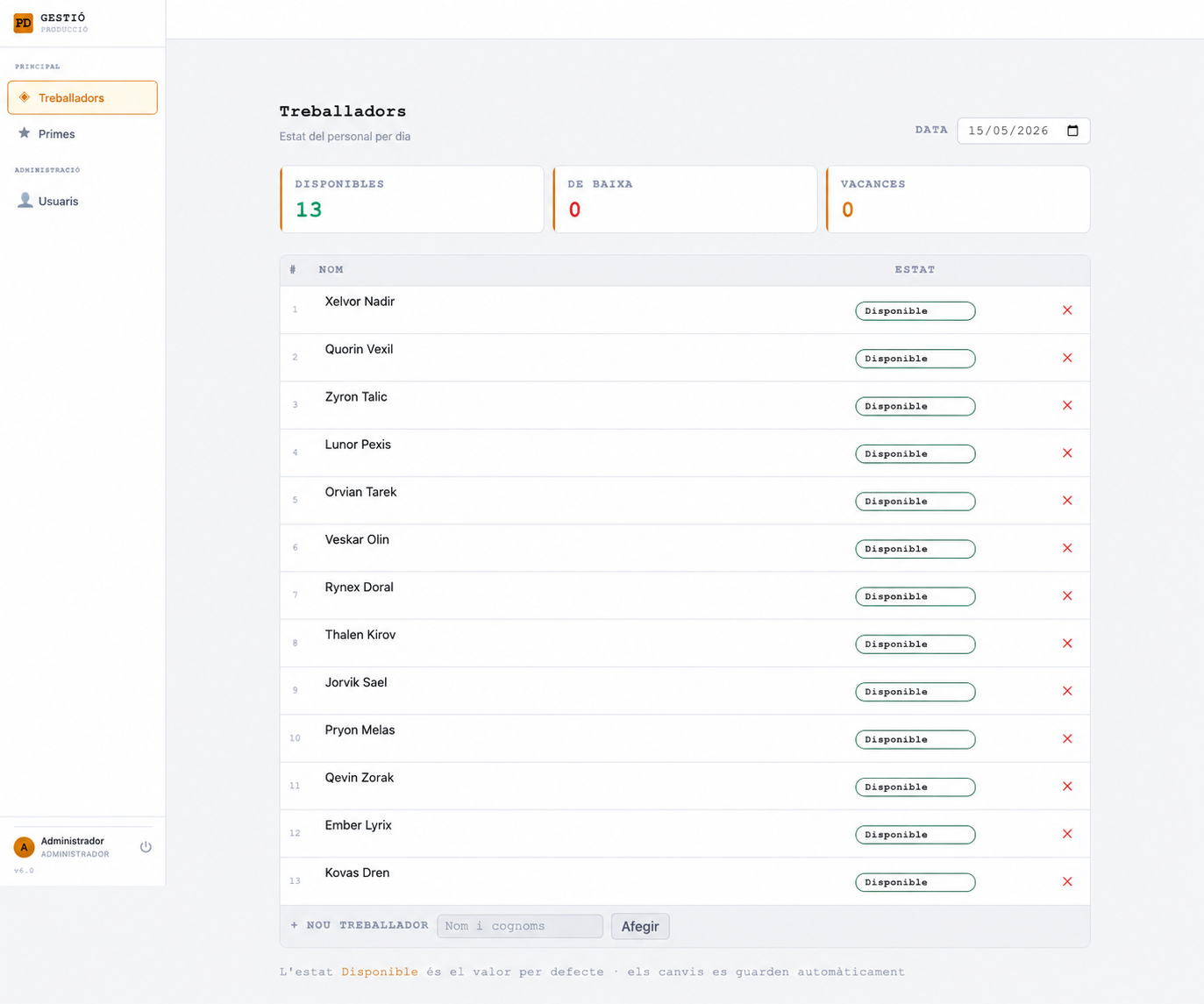This screenshot has height=1004, width=1204.
Task: Click the power logout icon
Action: click(x=146, y=847)
